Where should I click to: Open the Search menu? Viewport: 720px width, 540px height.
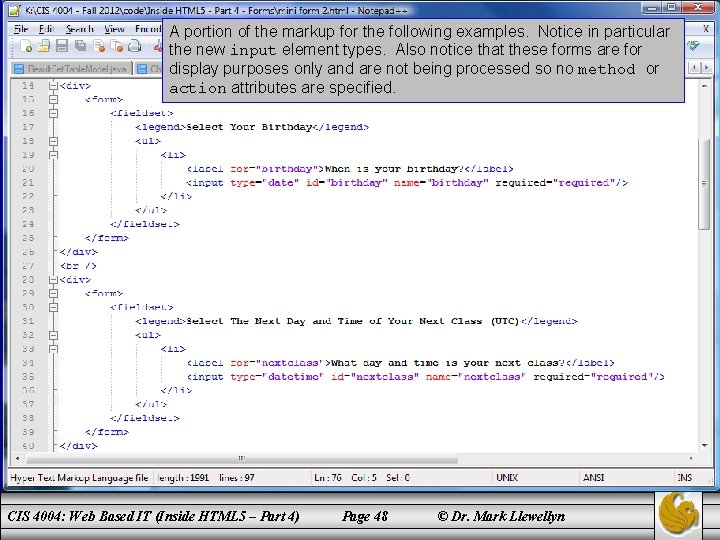click(x=79, y=29)
